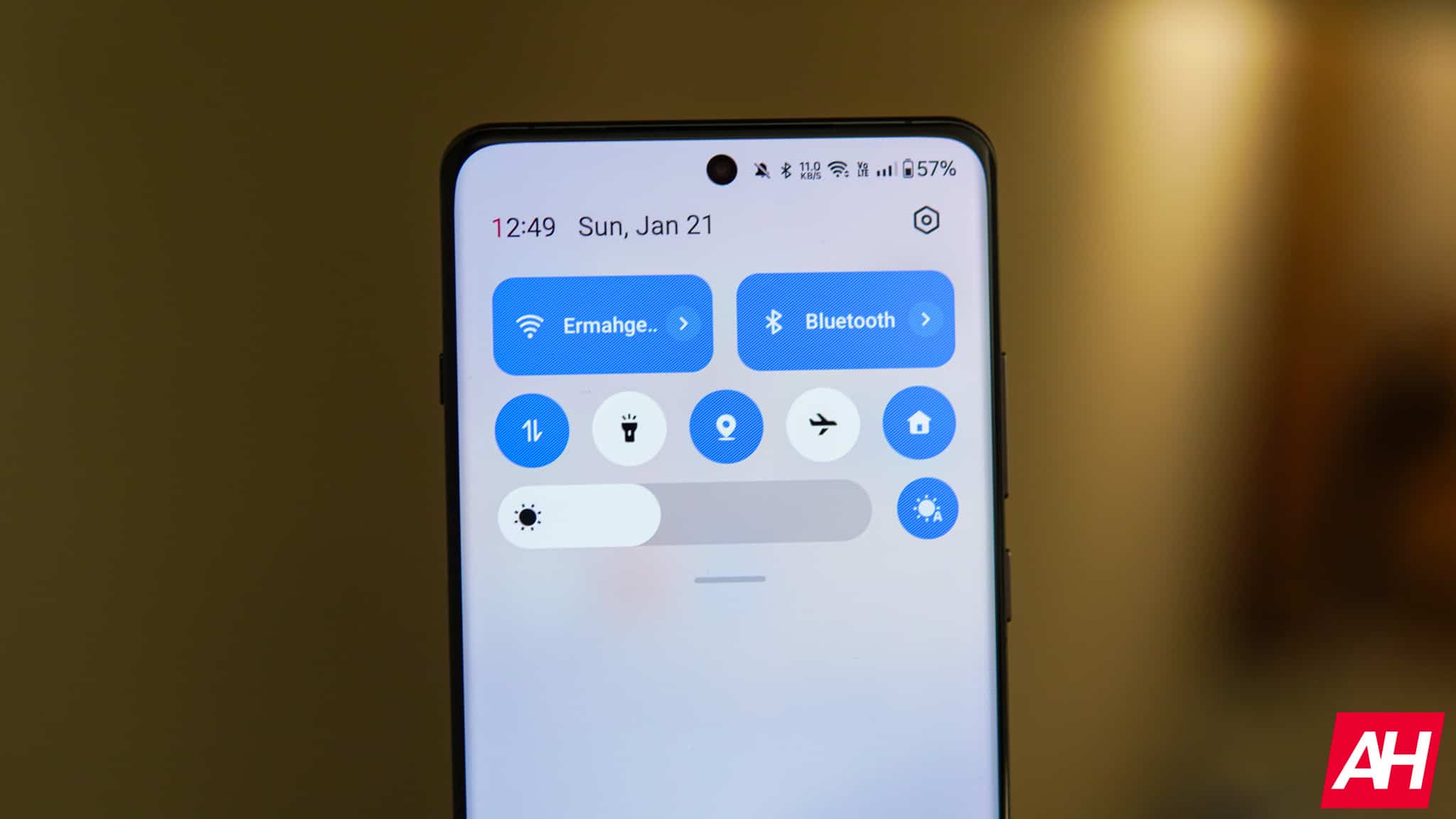Tap the silent/mute status bar icon

click(x=762, y=168)
